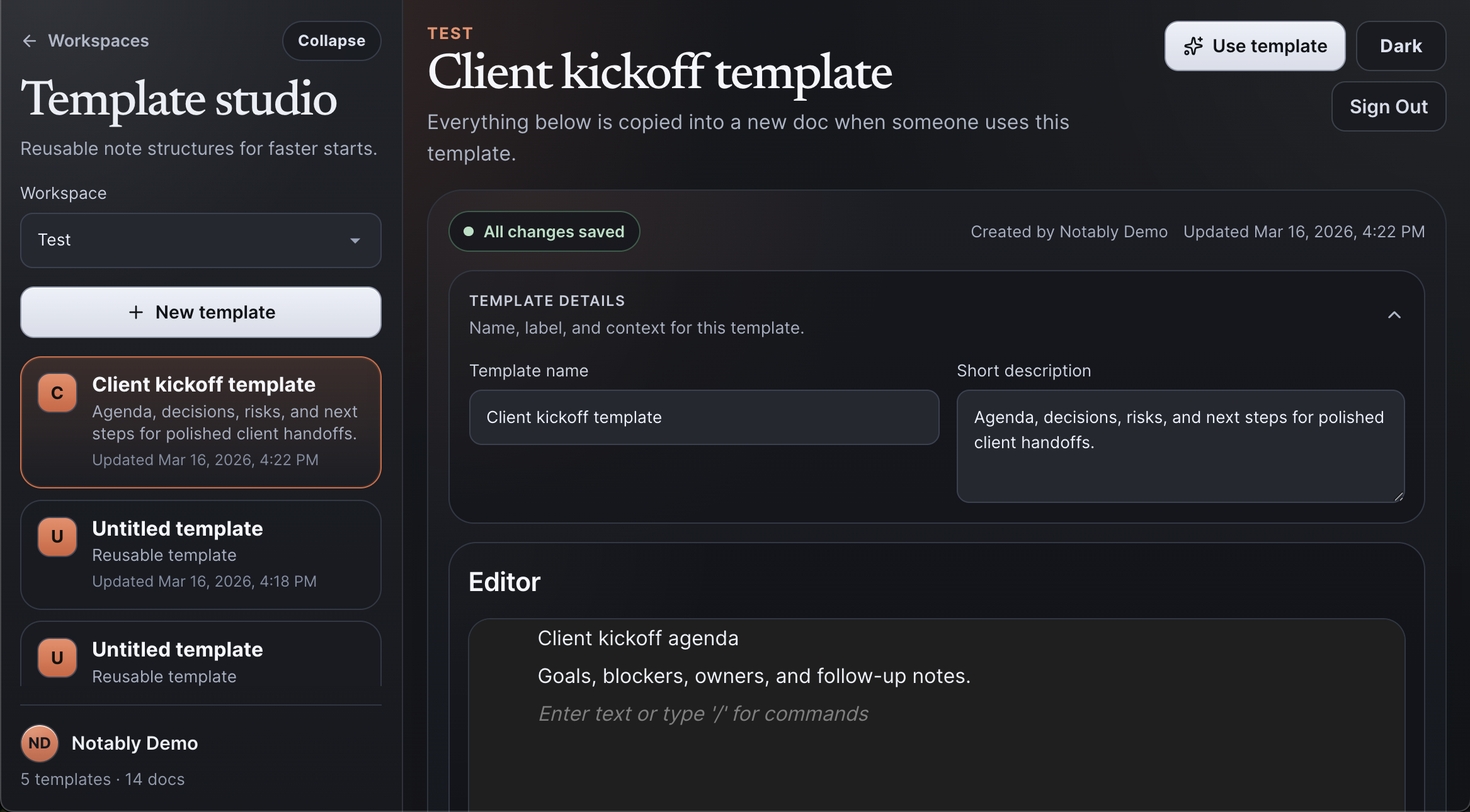Image resolution: width=1470 pixels, height=812 pixels.
Task: Toggle the Collapse control for the sidebar
Action: click(x=331, y=40)
